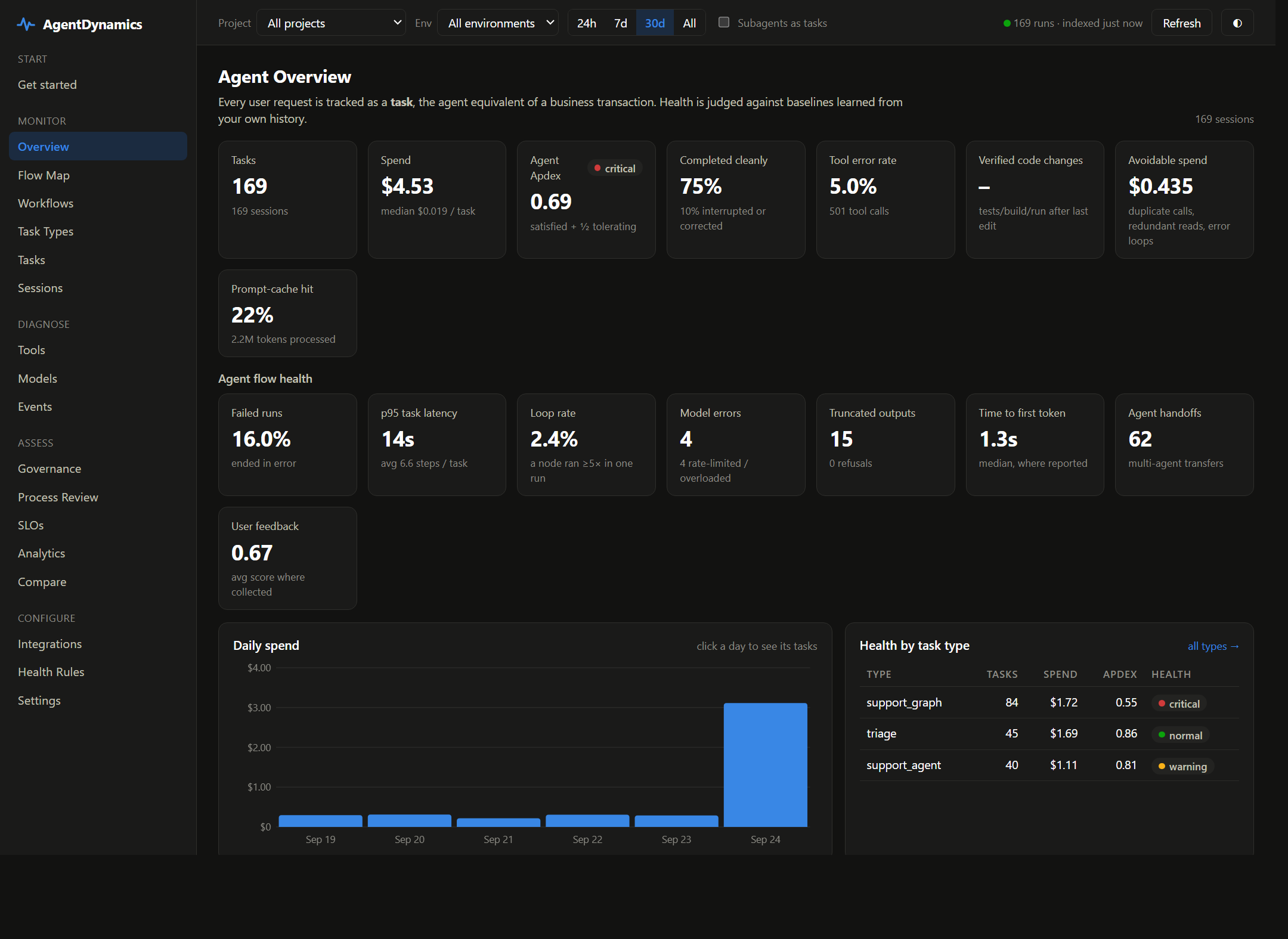Viewport: 1288px width, 939px height.
Task: Open the Integrations page
Action: 98,644
